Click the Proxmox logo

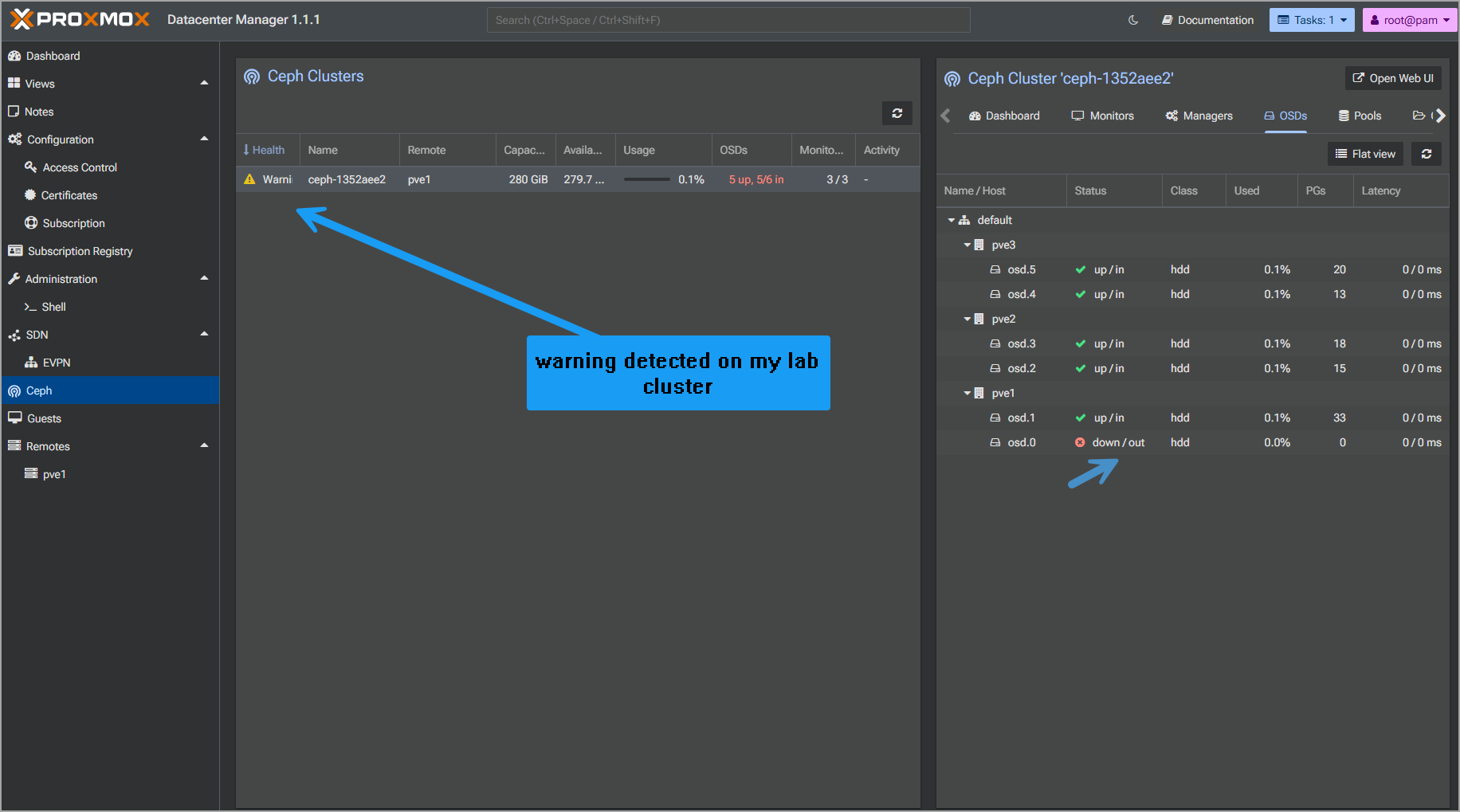click(80, 20)
